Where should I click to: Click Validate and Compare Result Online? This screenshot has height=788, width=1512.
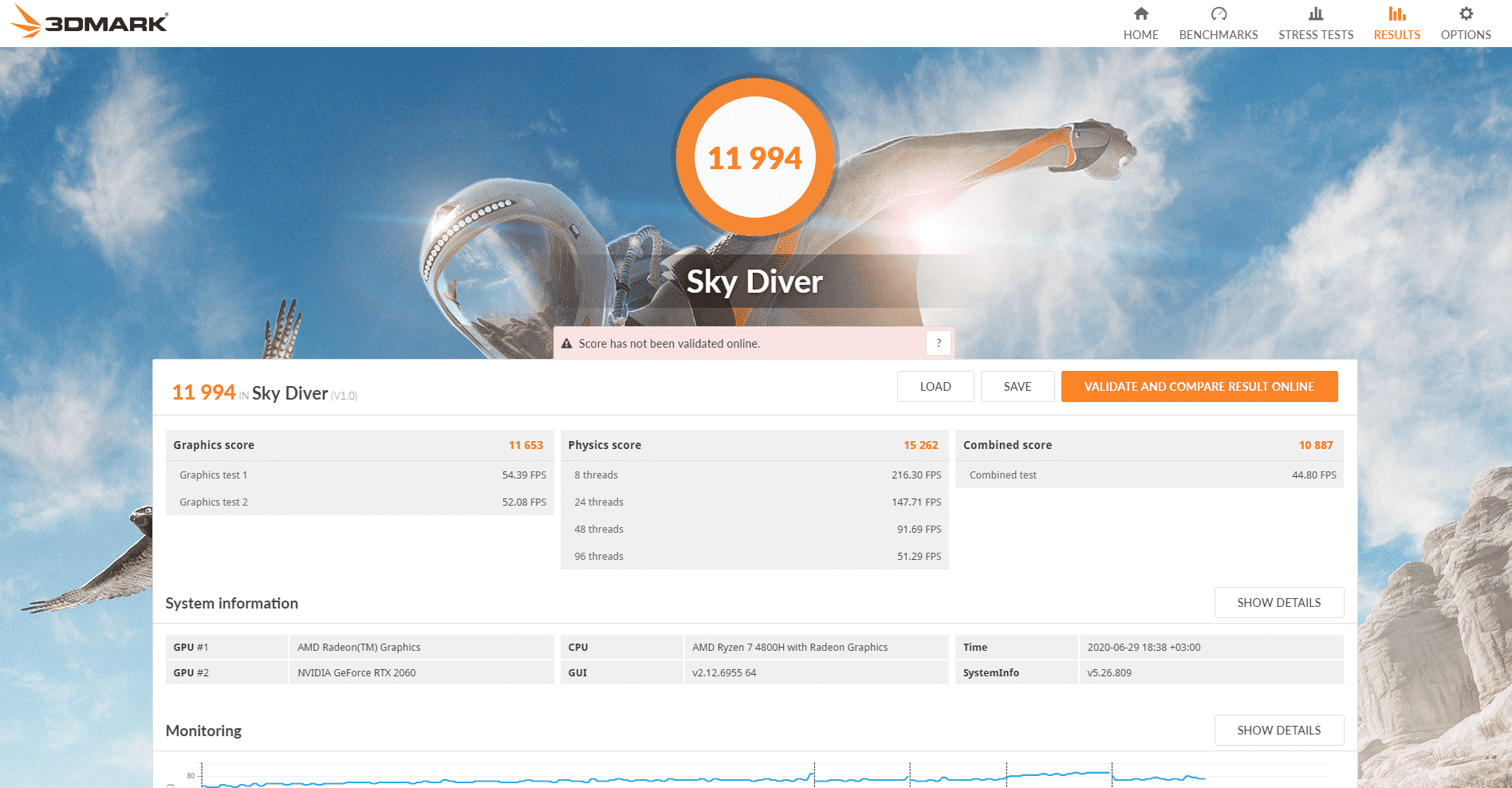click(1199, 387)
